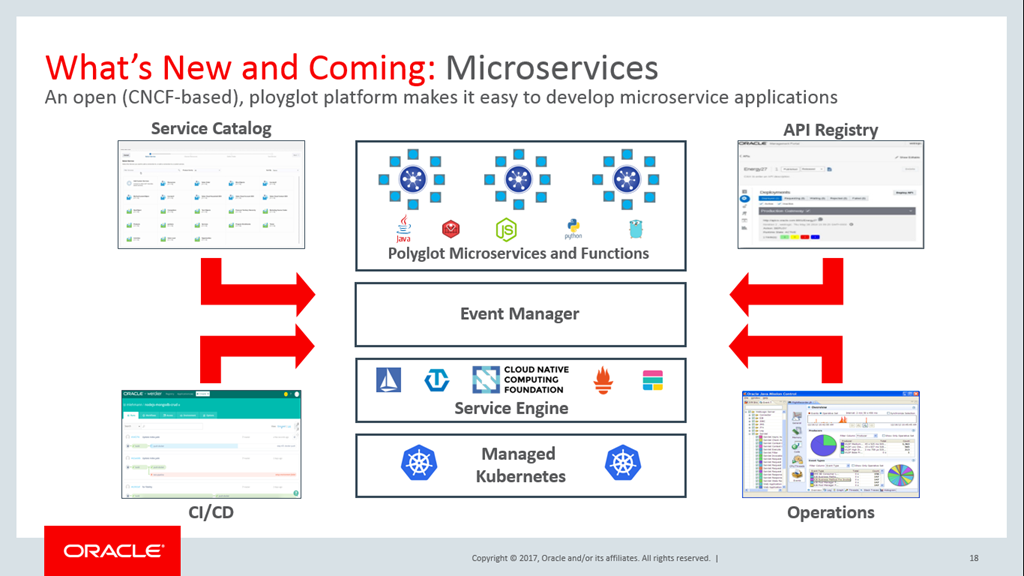Click the Polyglot Microservices and Functions label

[518, 254]
